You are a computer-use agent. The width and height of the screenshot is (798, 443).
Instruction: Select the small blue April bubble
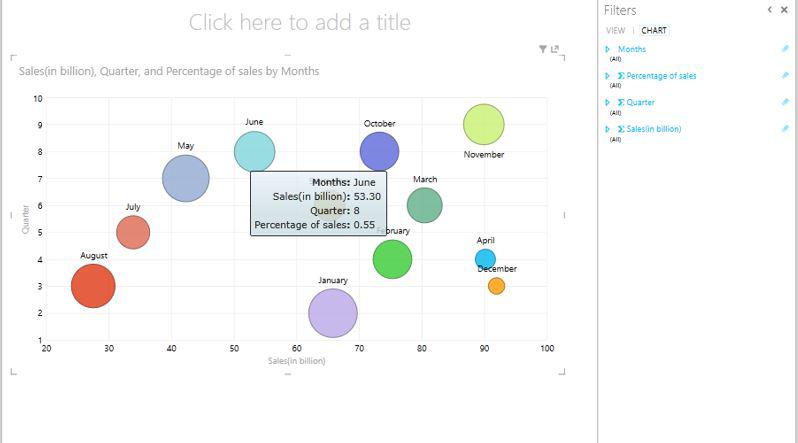tap(485, 259)
